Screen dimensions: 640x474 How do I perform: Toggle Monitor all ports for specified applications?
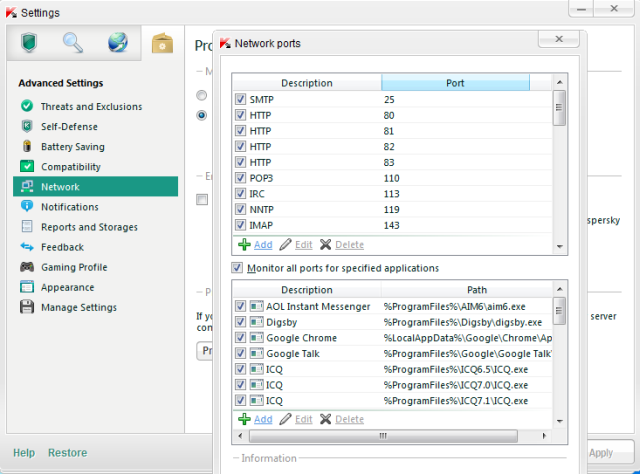pyautogui.click(x=237, y=268)
